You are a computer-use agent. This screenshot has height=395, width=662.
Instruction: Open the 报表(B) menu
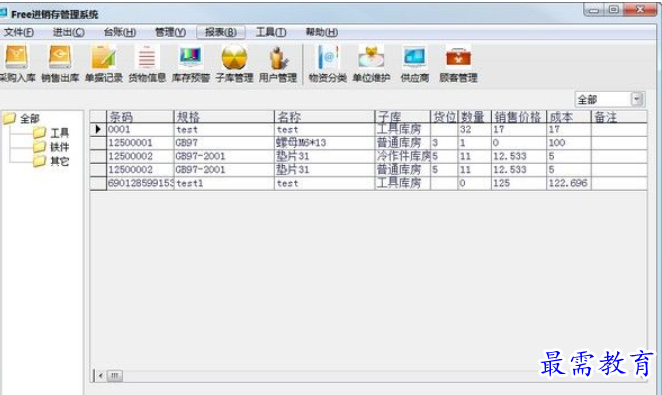pyautogui.click(x=221, y=32)
